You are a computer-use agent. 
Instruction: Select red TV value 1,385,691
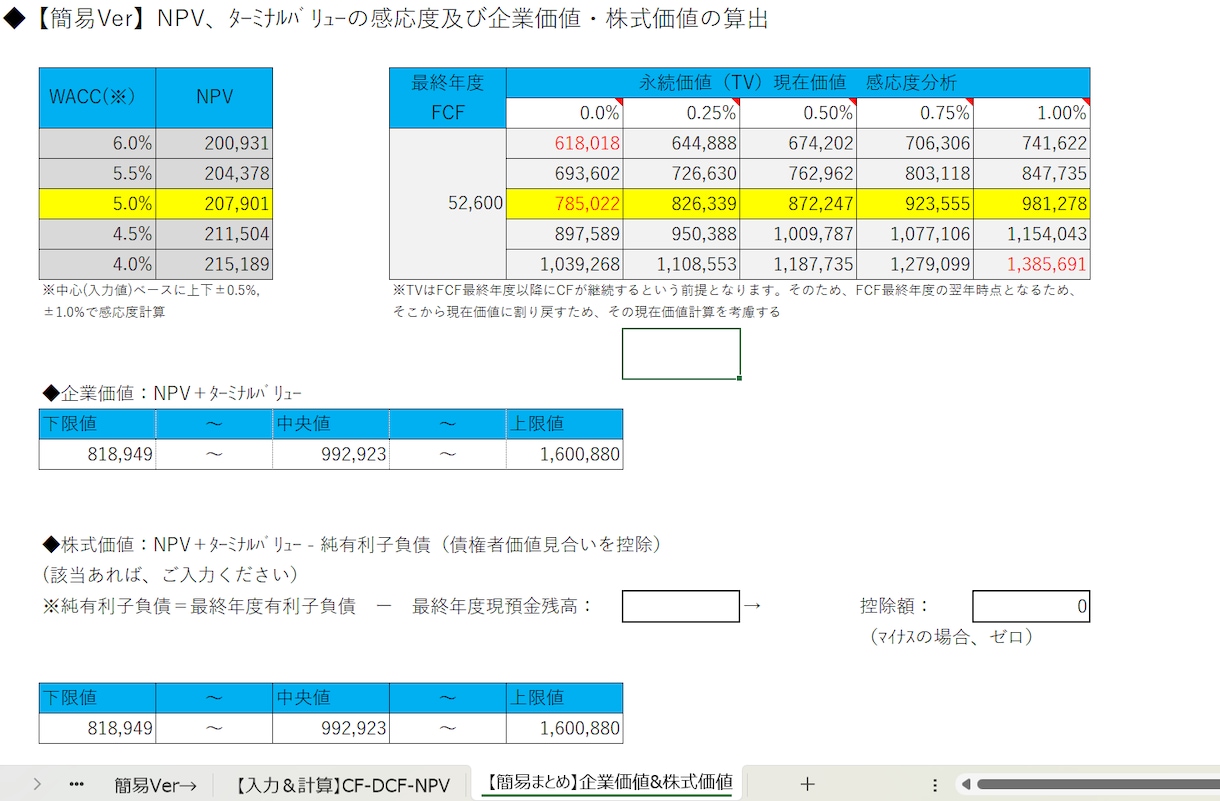tap(1032, 264)
